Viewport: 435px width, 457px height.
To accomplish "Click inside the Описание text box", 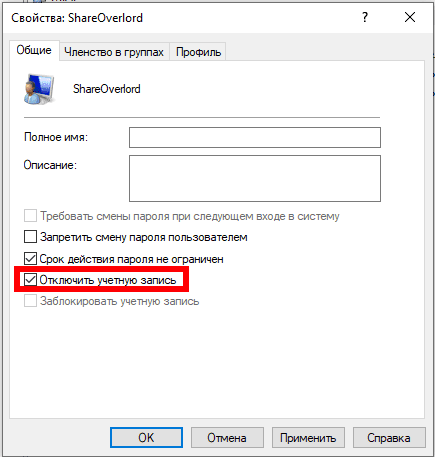I will (x=255, y=178).
